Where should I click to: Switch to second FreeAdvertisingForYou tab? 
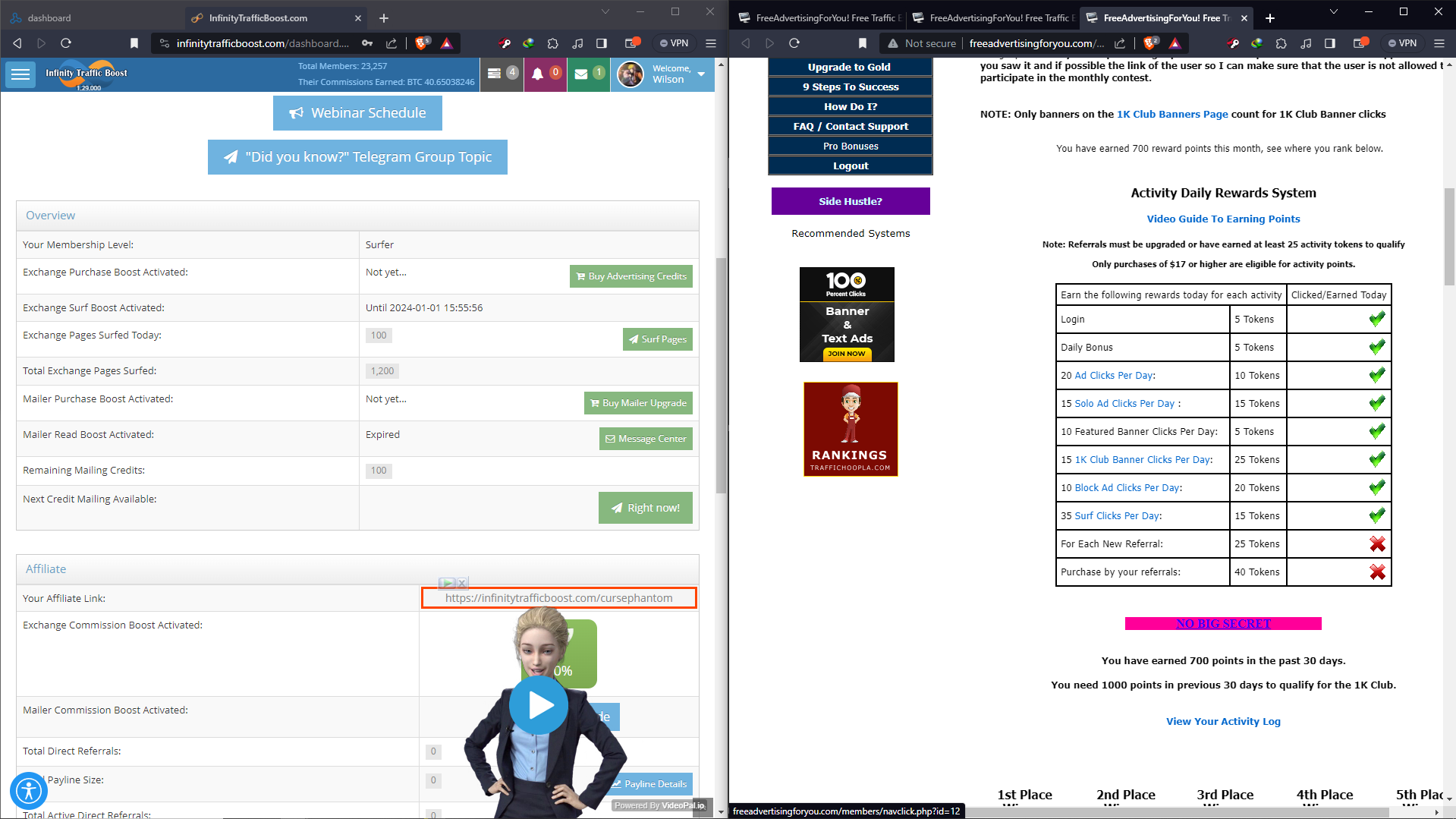click(x=994, y=17)
